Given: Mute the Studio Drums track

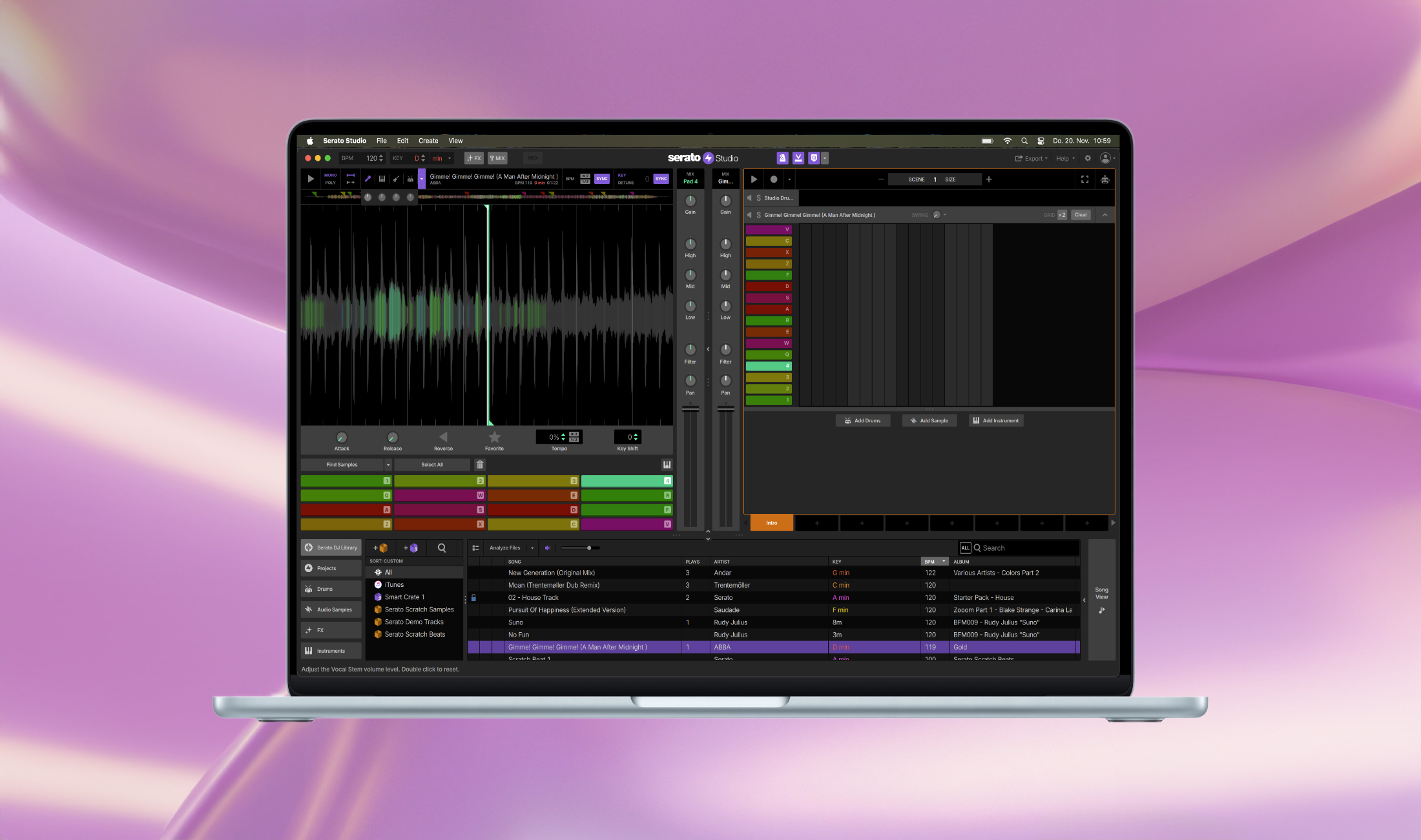Looking at the screenshot, I should coord(749,198).
